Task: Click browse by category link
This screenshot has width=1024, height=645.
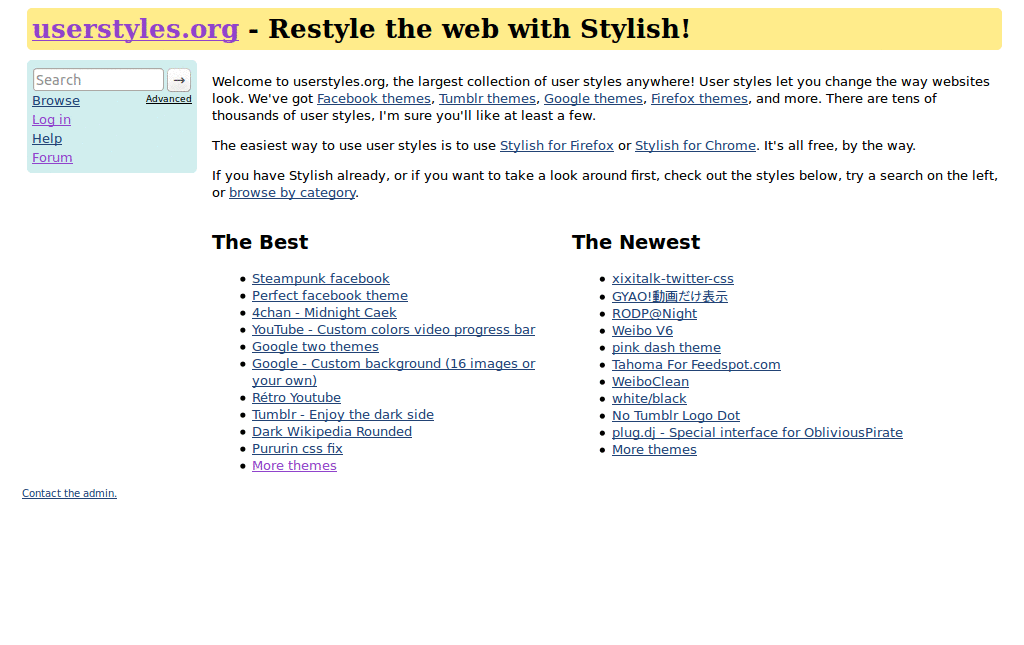Action: point(292,193)
